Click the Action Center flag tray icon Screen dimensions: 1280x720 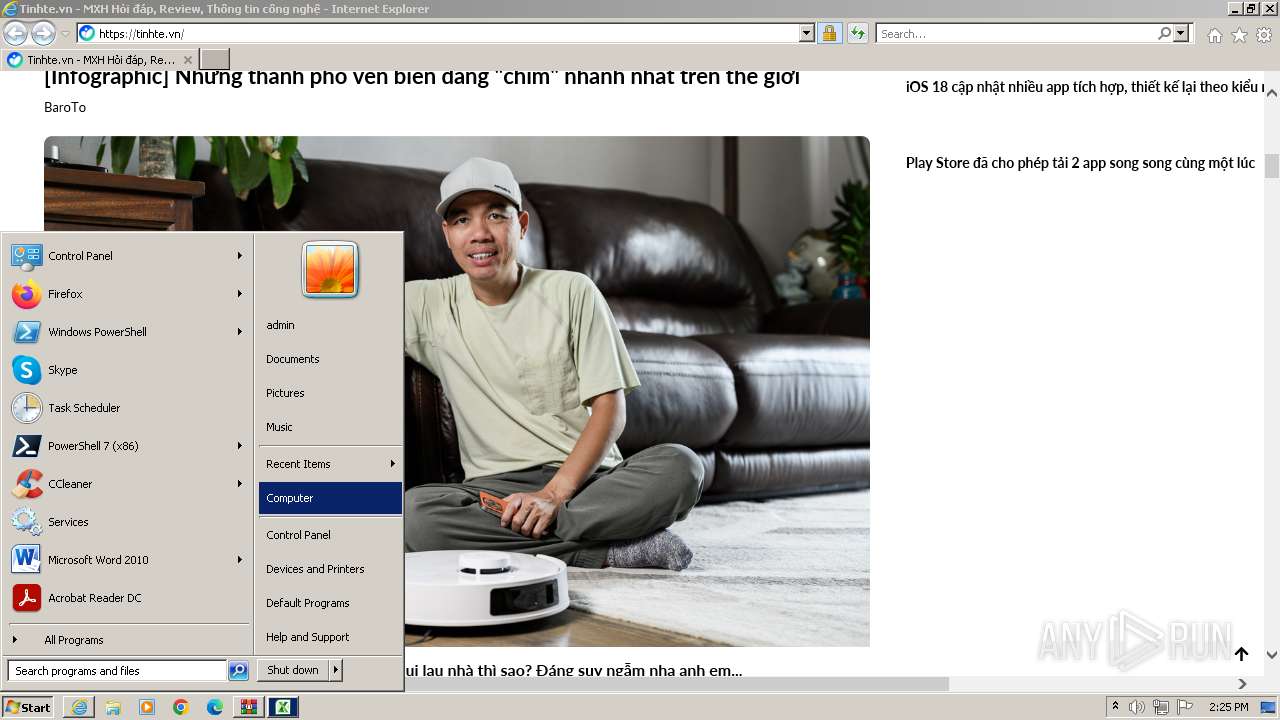(1185, 707)
